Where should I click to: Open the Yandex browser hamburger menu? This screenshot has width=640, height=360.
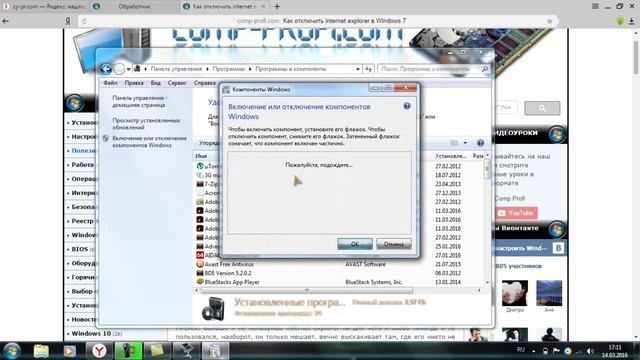(x=596, y=6)
